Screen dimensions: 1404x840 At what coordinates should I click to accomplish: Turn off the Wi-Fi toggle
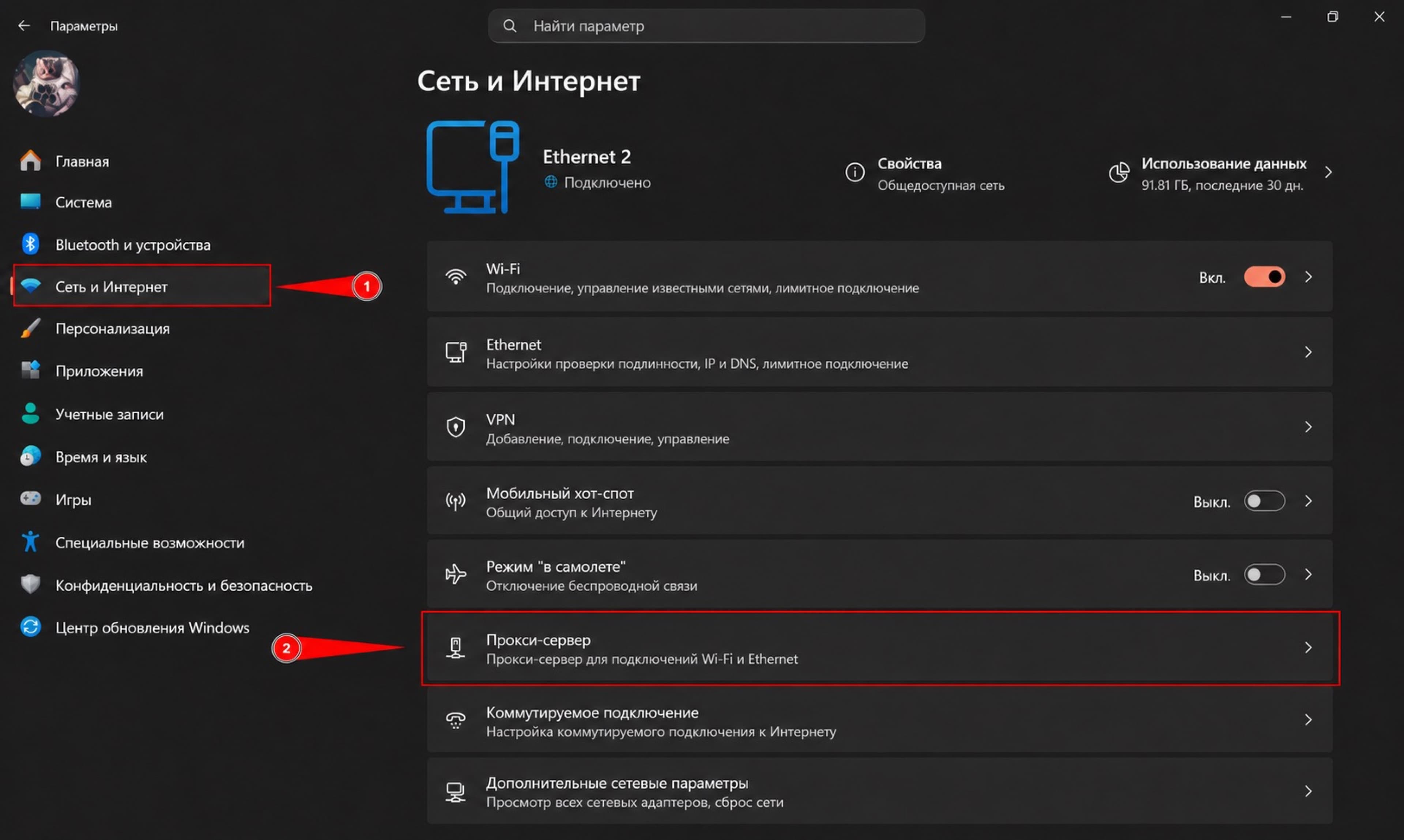pos(1265,277)
